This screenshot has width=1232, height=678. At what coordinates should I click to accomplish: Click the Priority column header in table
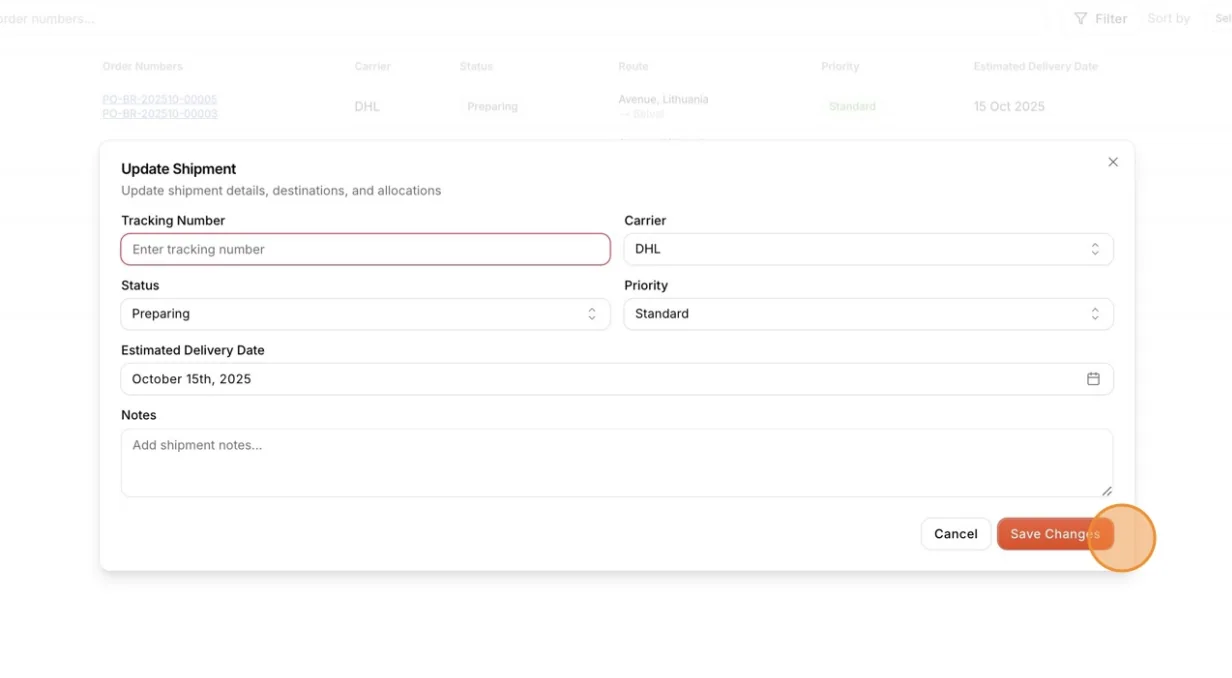coord(840,66)
